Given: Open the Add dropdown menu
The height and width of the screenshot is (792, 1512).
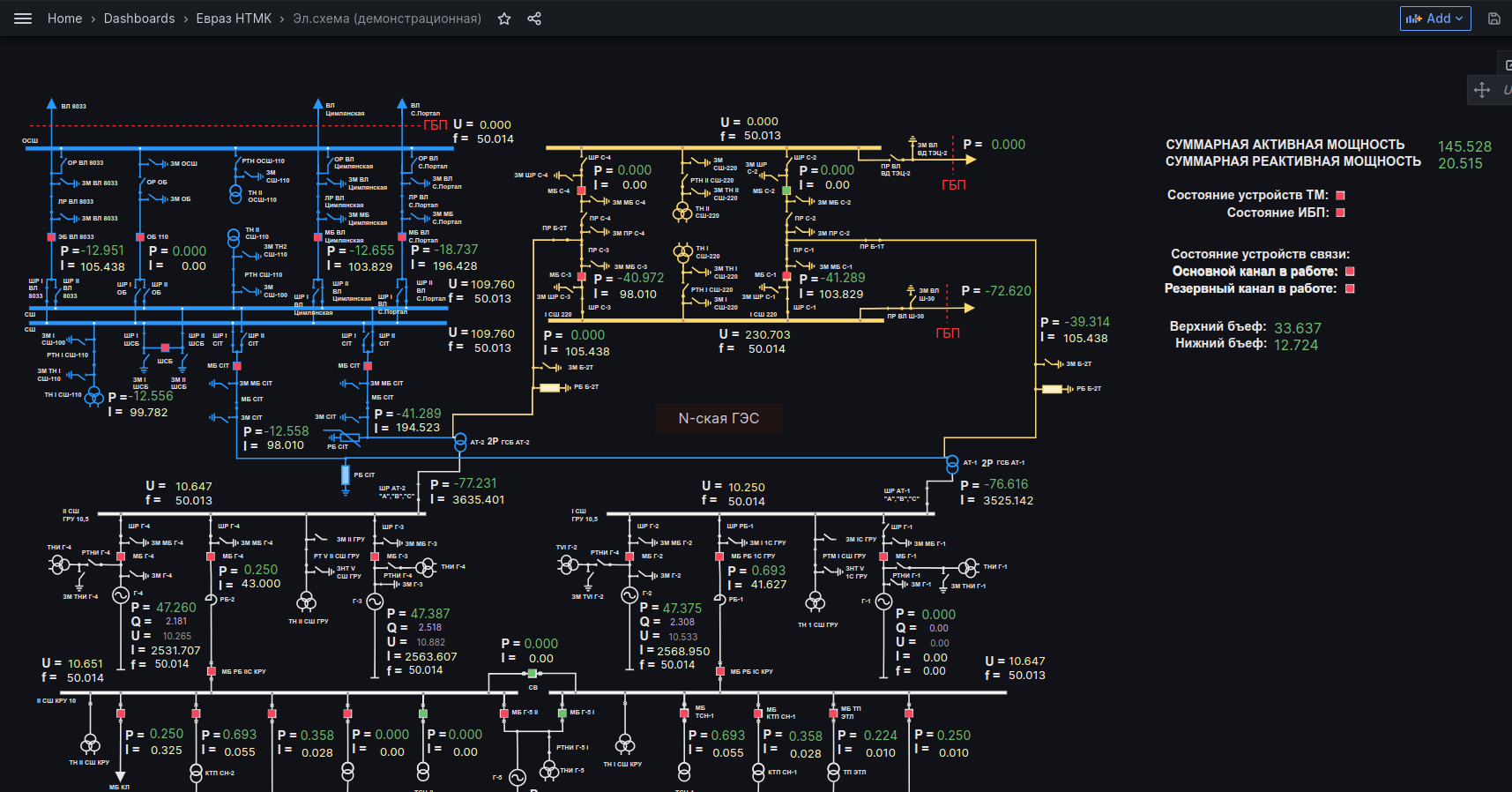Looking at the screenshot, I should pyautogui.click(x=1434, y=19).
